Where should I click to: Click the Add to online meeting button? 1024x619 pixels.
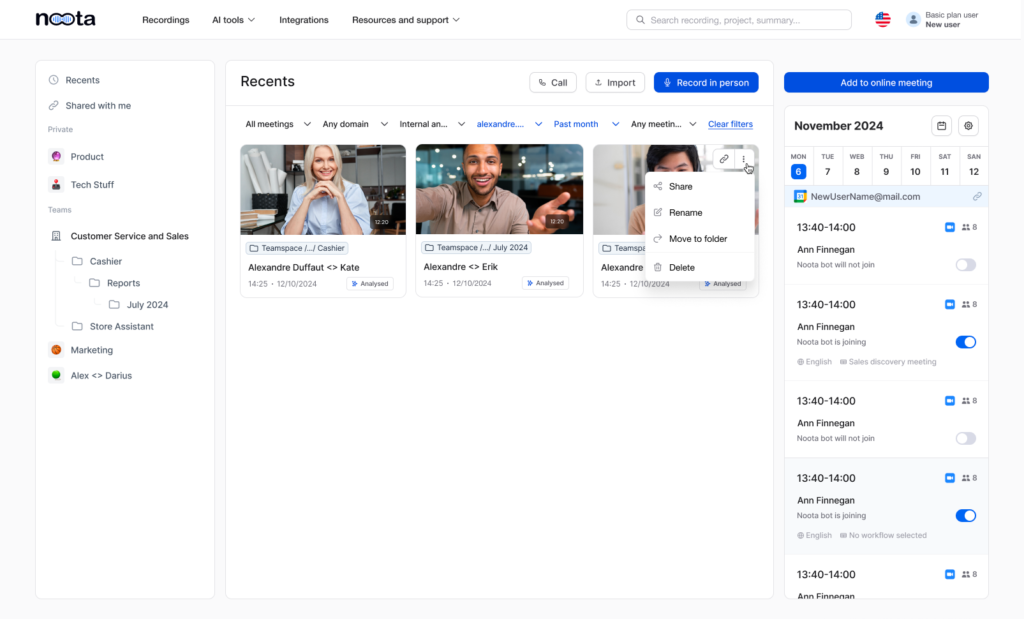(885, 82)
